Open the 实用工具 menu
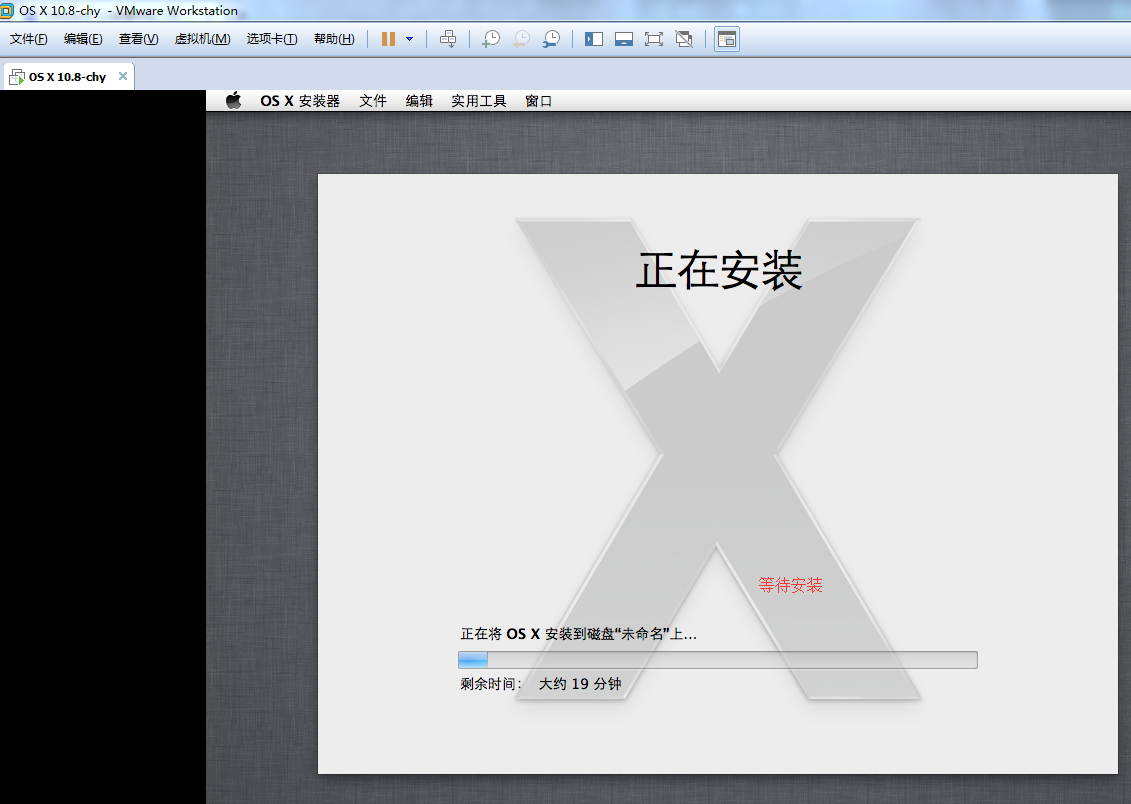The width and height of the screenshot is (1131, 804). (479, 101)
